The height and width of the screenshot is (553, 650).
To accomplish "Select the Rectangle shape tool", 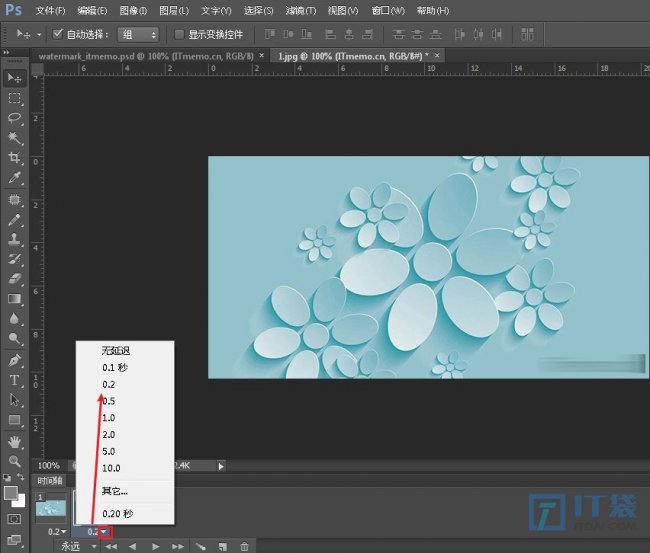I will [14, 420].
